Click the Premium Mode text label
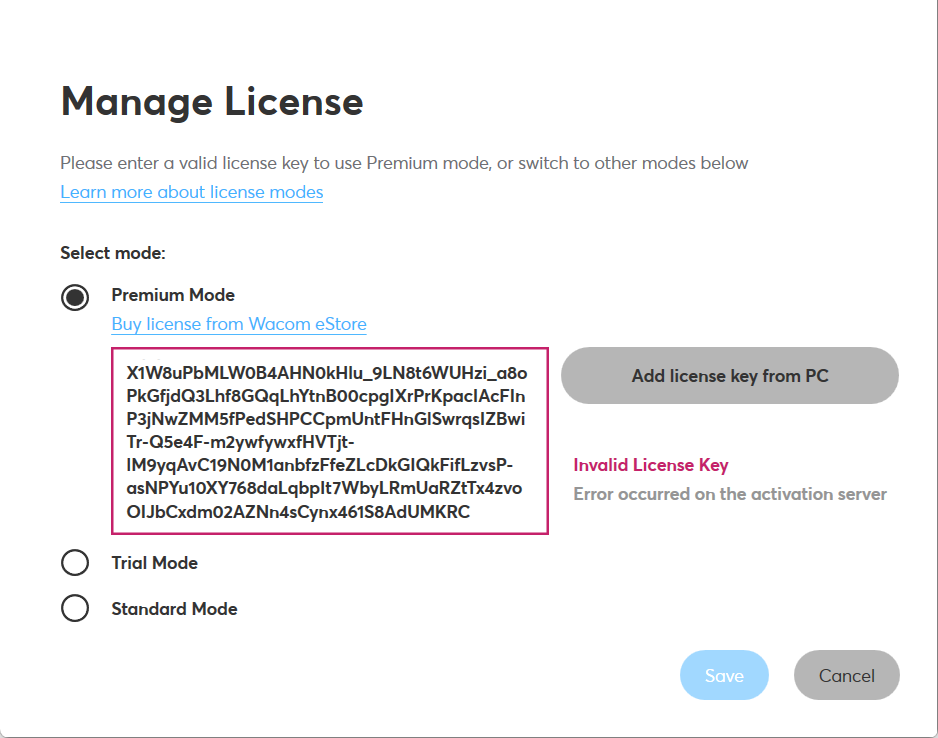938x738 pixels. 173,295
